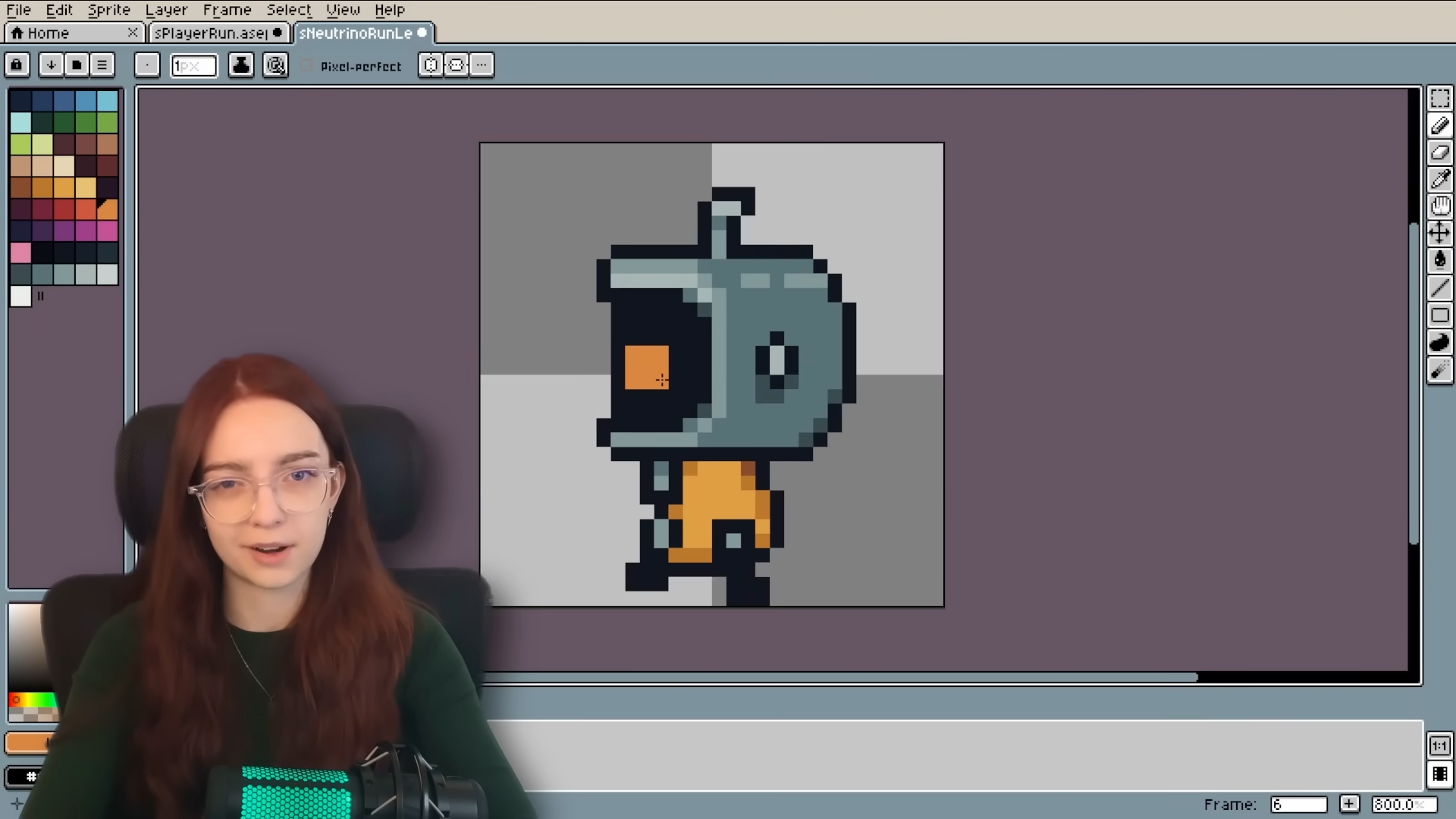The image size is (1456, 819).
Task: Click the Frame number field showing 6
Action: (1299, 805)
